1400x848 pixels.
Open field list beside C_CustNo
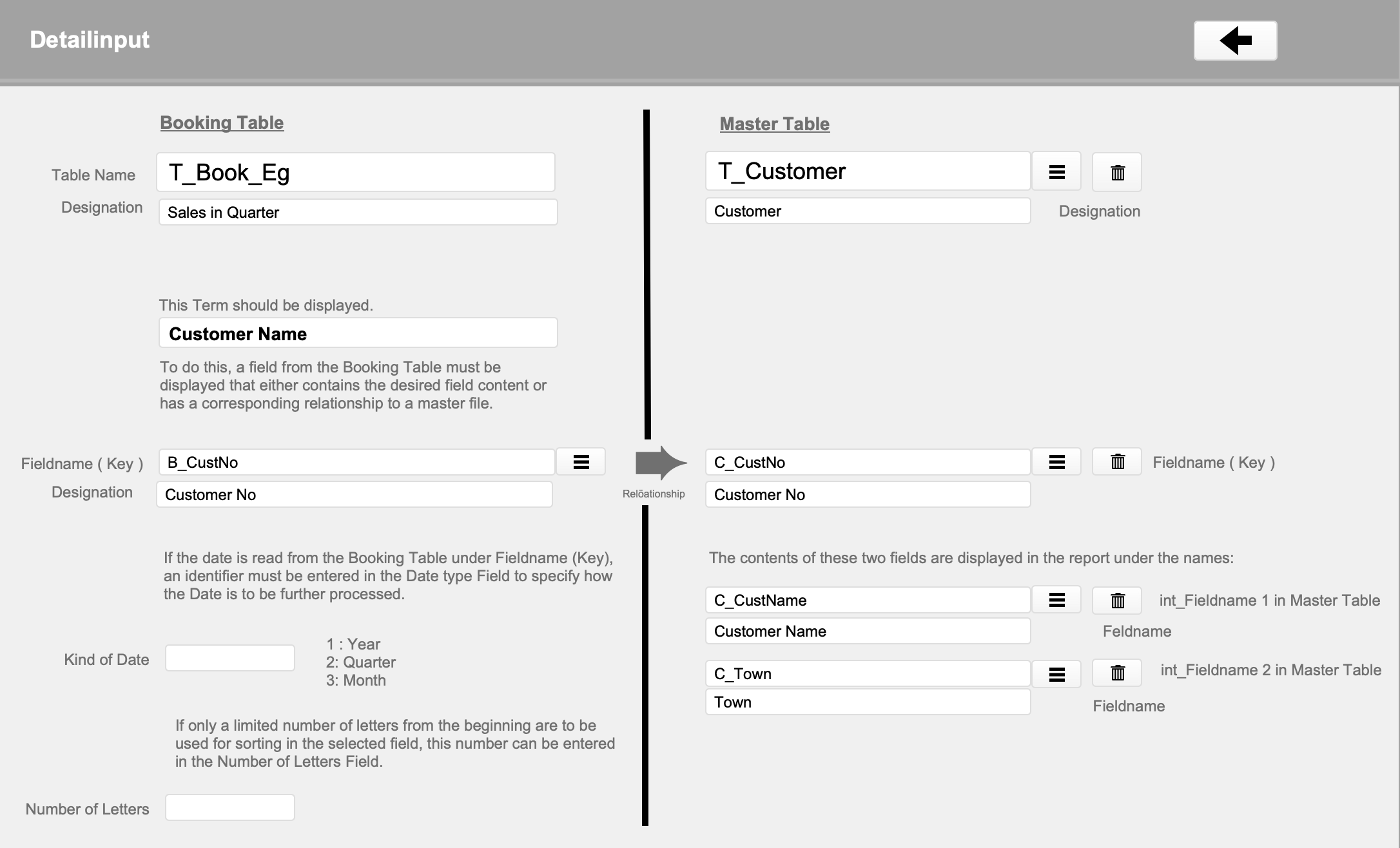click(x=1056, y=462)
